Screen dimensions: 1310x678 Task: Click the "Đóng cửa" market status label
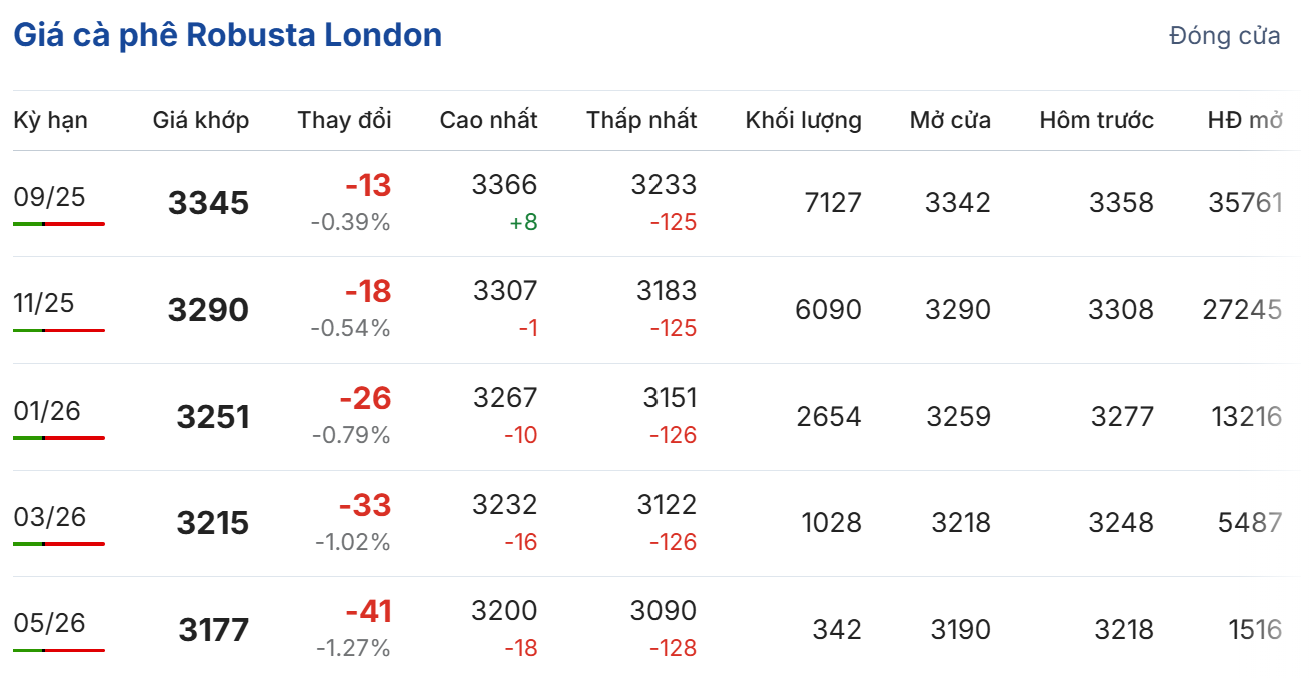1224,36
